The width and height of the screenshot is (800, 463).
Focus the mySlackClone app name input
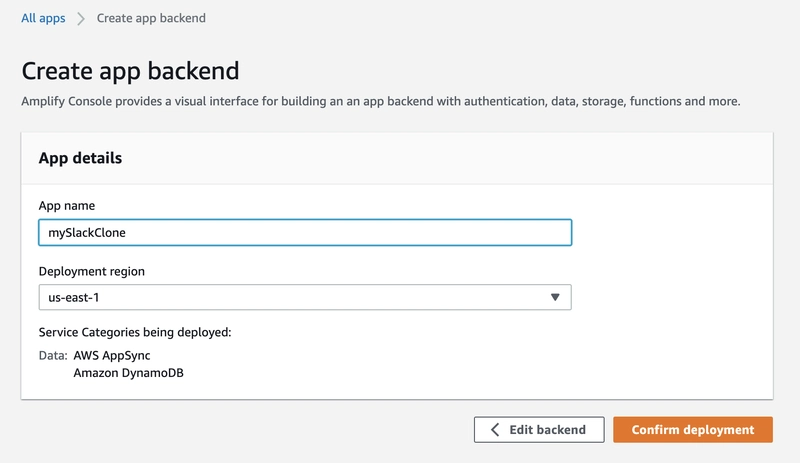[300, 232]
